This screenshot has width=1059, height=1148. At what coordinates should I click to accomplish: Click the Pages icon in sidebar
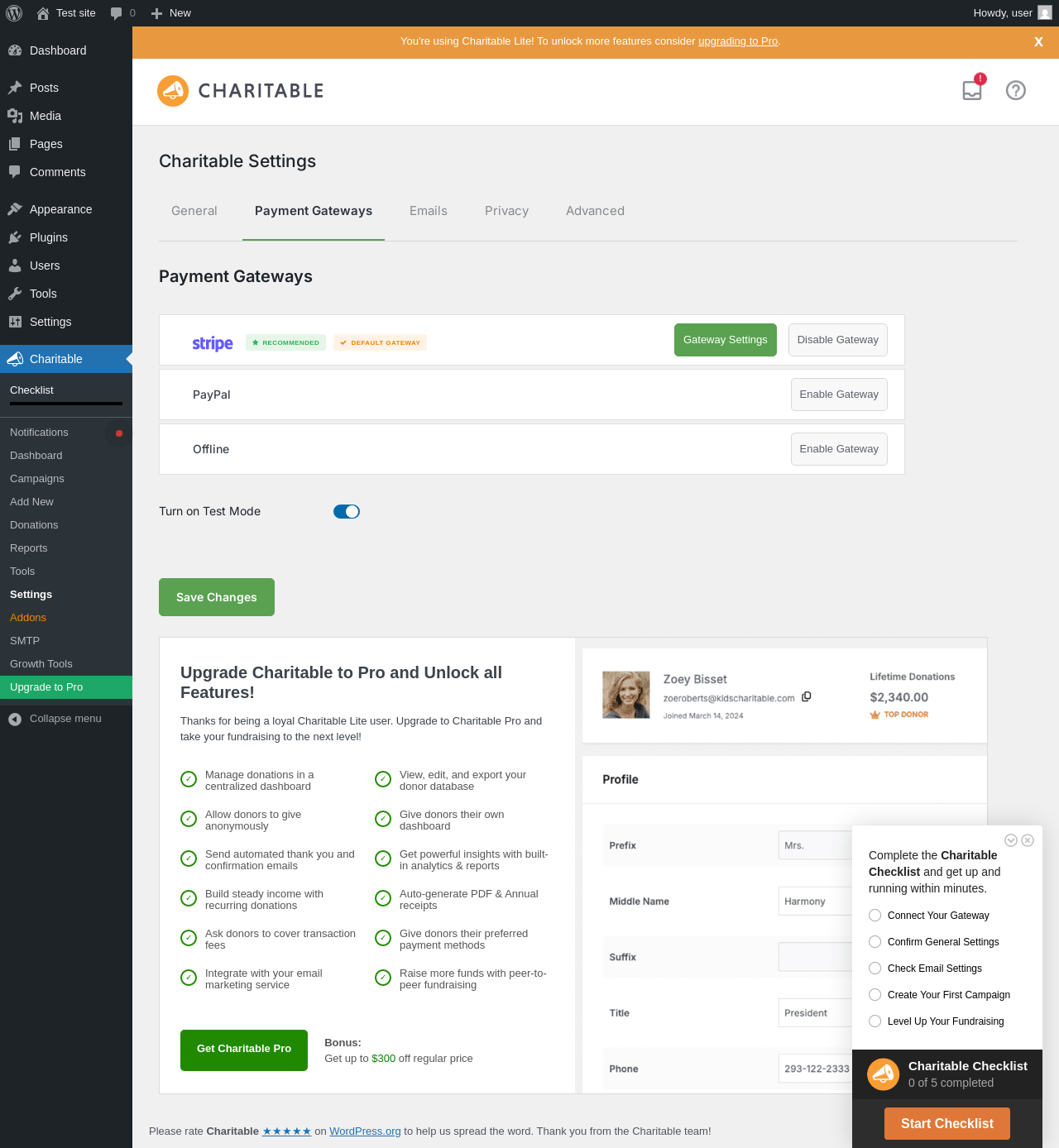(x=15, y=144)
